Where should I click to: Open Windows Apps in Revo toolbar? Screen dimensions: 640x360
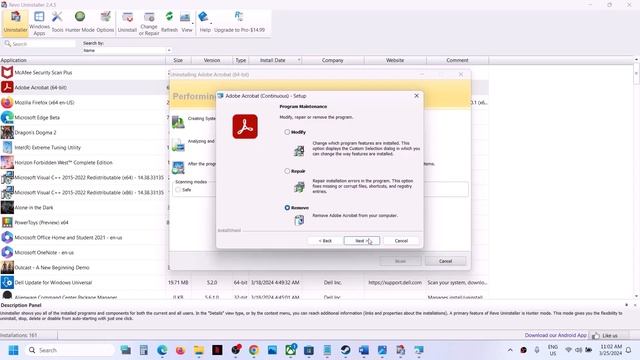pos(39,23)
